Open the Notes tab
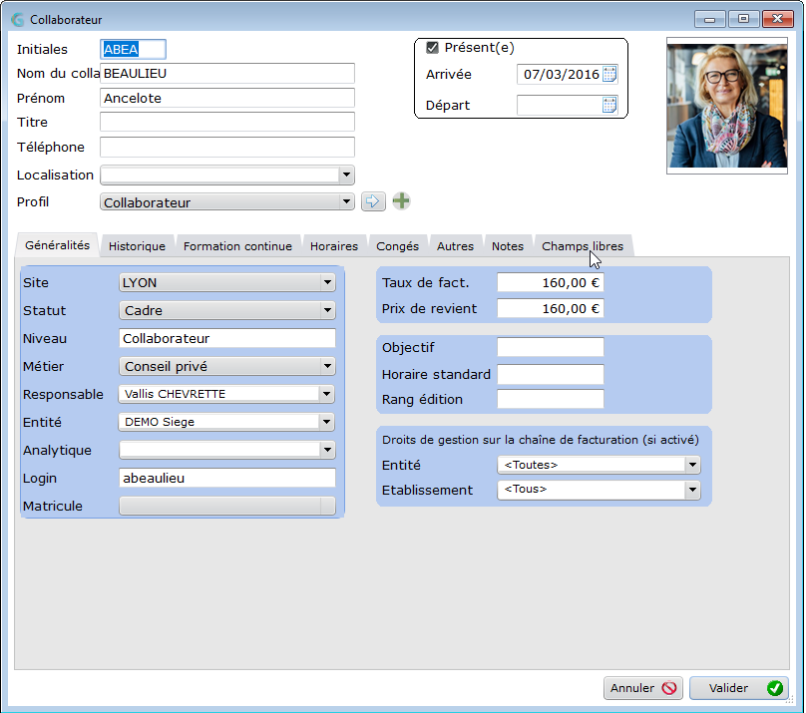 [507, 246]
